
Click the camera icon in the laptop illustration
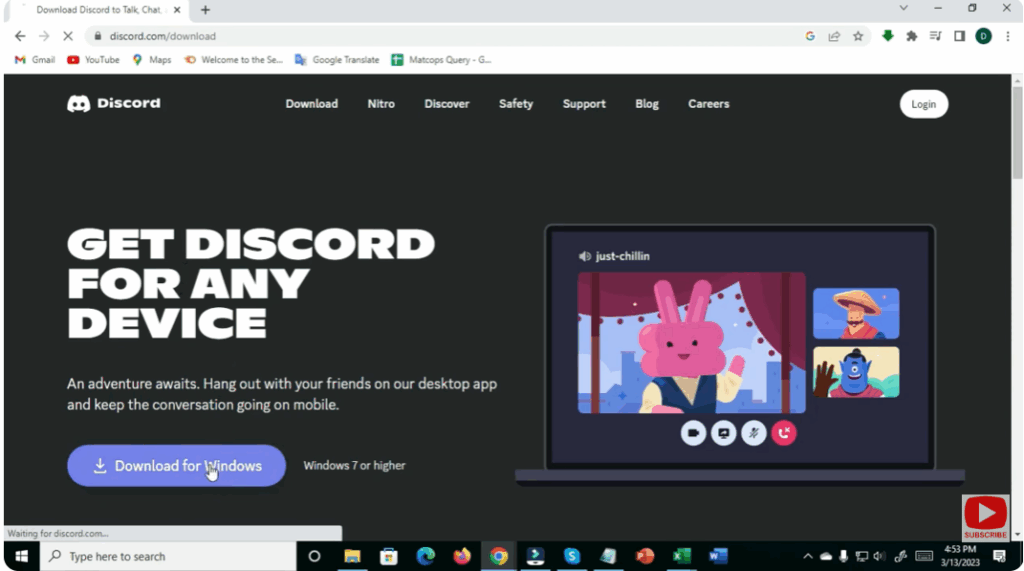click(x=693, y=433)
